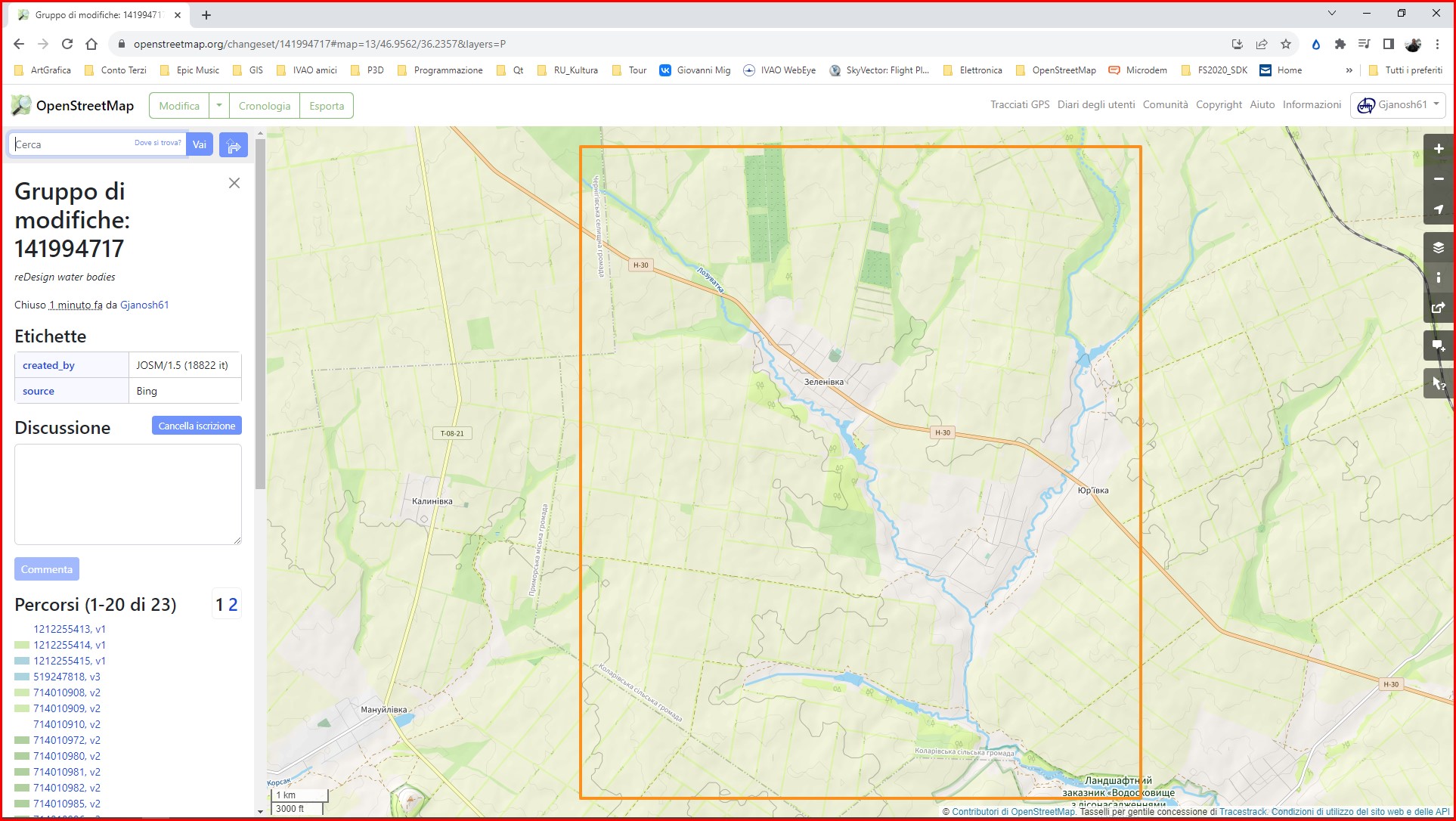Close the changeset sidebar panel
Viewport: 1456px width, 821px height.
pyautogui.click(x=234, y=183)
